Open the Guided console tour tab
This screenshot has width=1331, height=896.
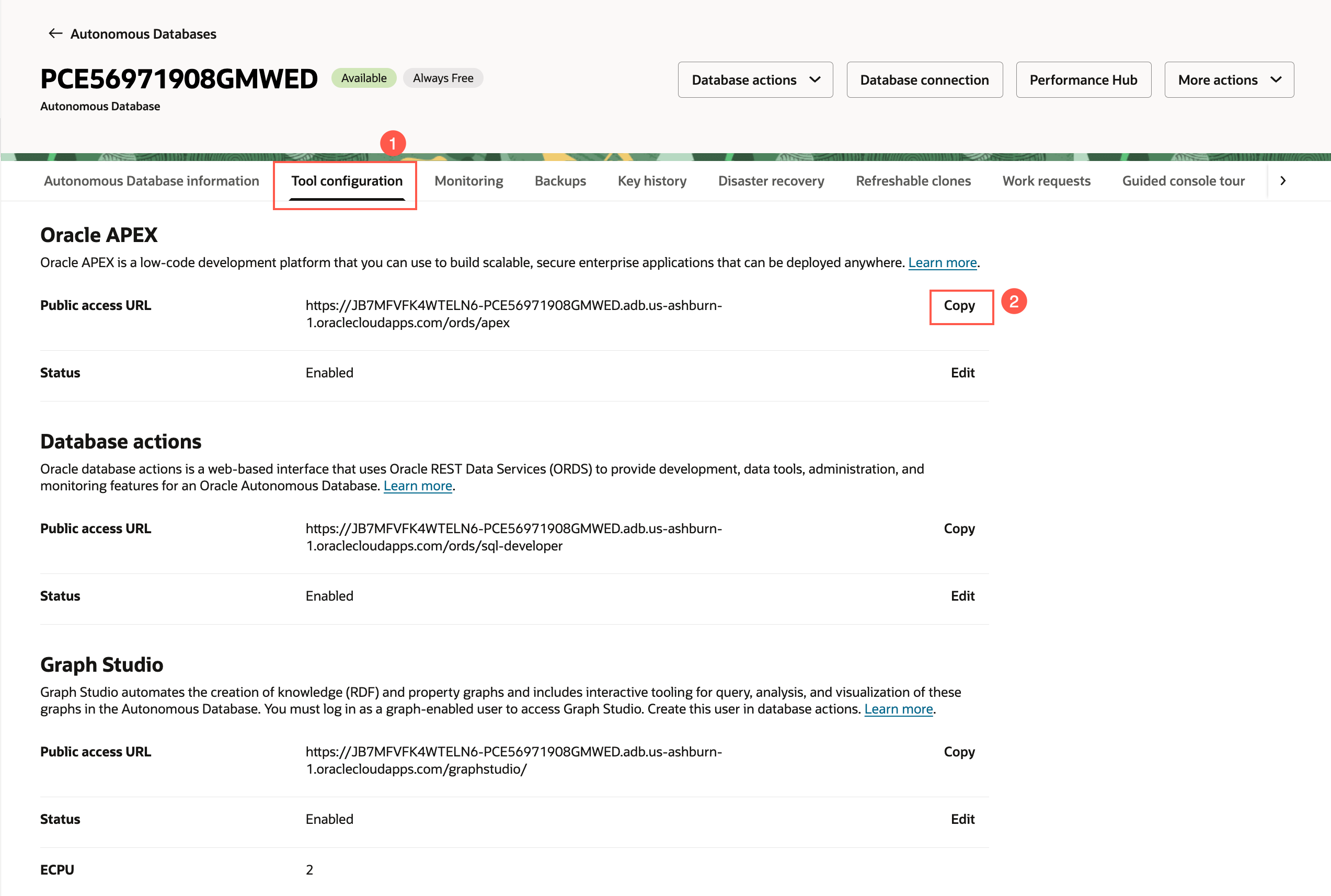(1183, 181)
